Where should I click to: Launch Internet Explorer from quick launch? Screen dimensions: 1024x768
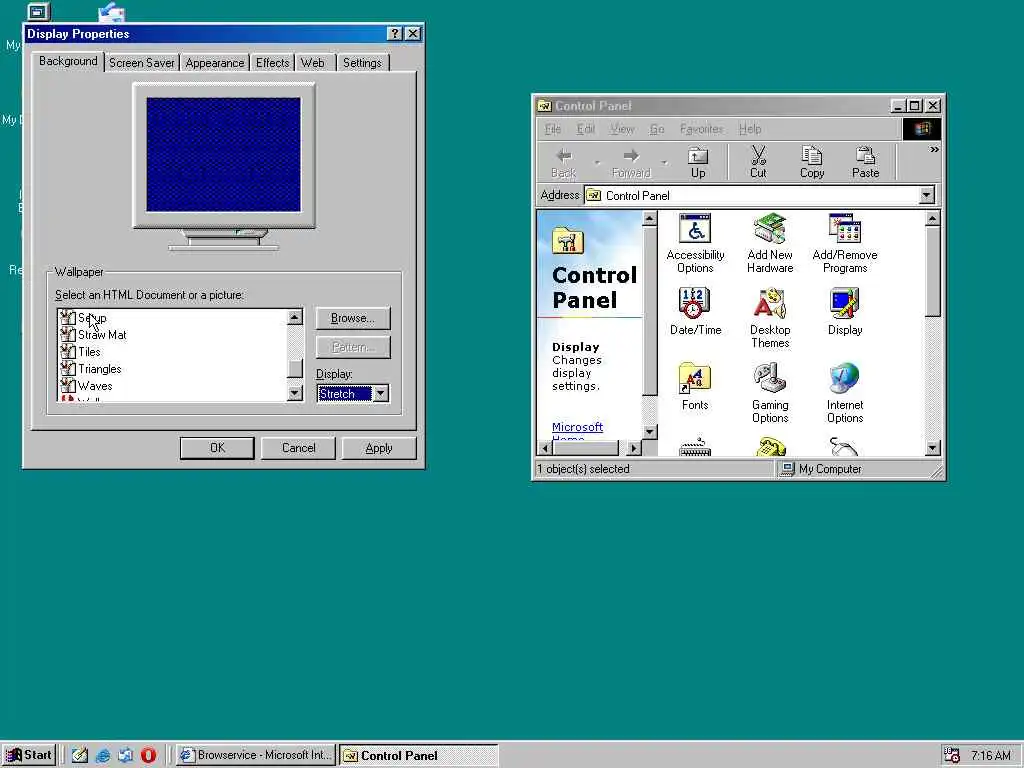pyautogui.click(x=103, y=756)
